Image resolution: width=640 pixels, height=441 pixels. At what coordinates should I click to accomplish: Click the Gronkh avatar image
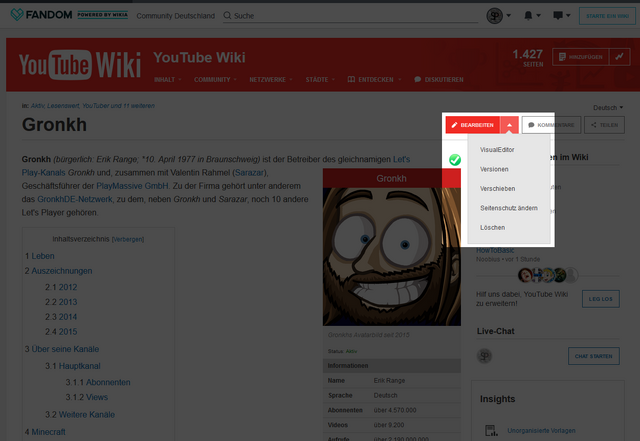(392, 256)
